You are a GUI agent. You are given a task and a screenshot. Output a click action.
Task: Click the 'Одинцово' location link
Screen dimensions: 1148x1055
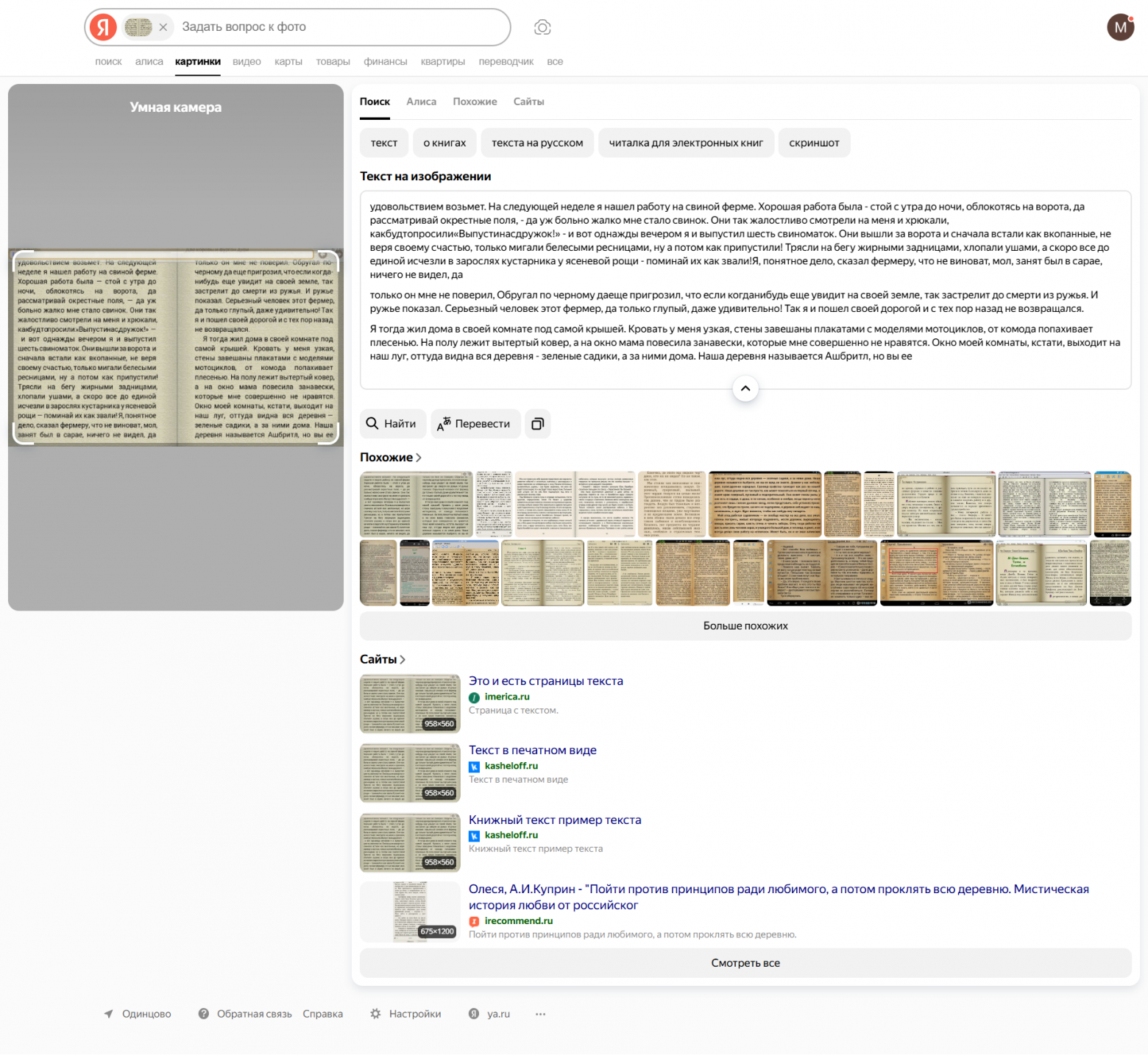[x=138, y=1014]
